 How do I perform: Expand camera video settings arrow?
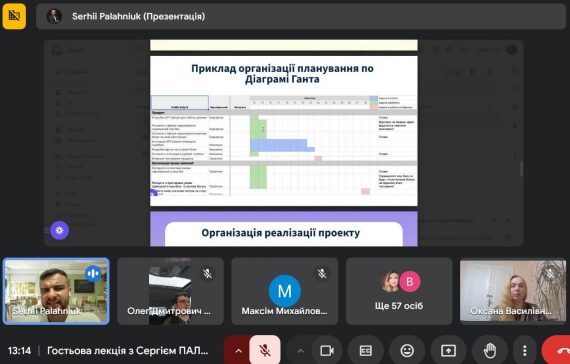(x=300, y=351)
